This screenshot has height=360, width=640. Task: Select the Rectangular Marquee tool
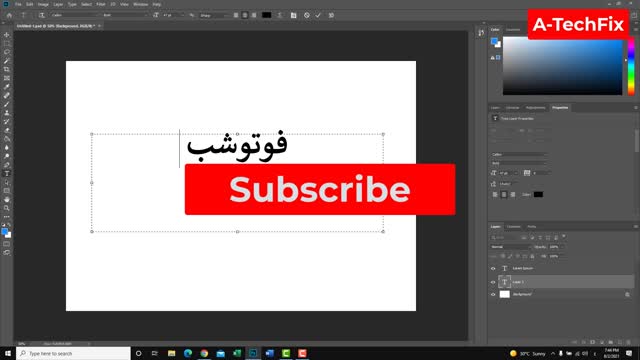point(7,43)
